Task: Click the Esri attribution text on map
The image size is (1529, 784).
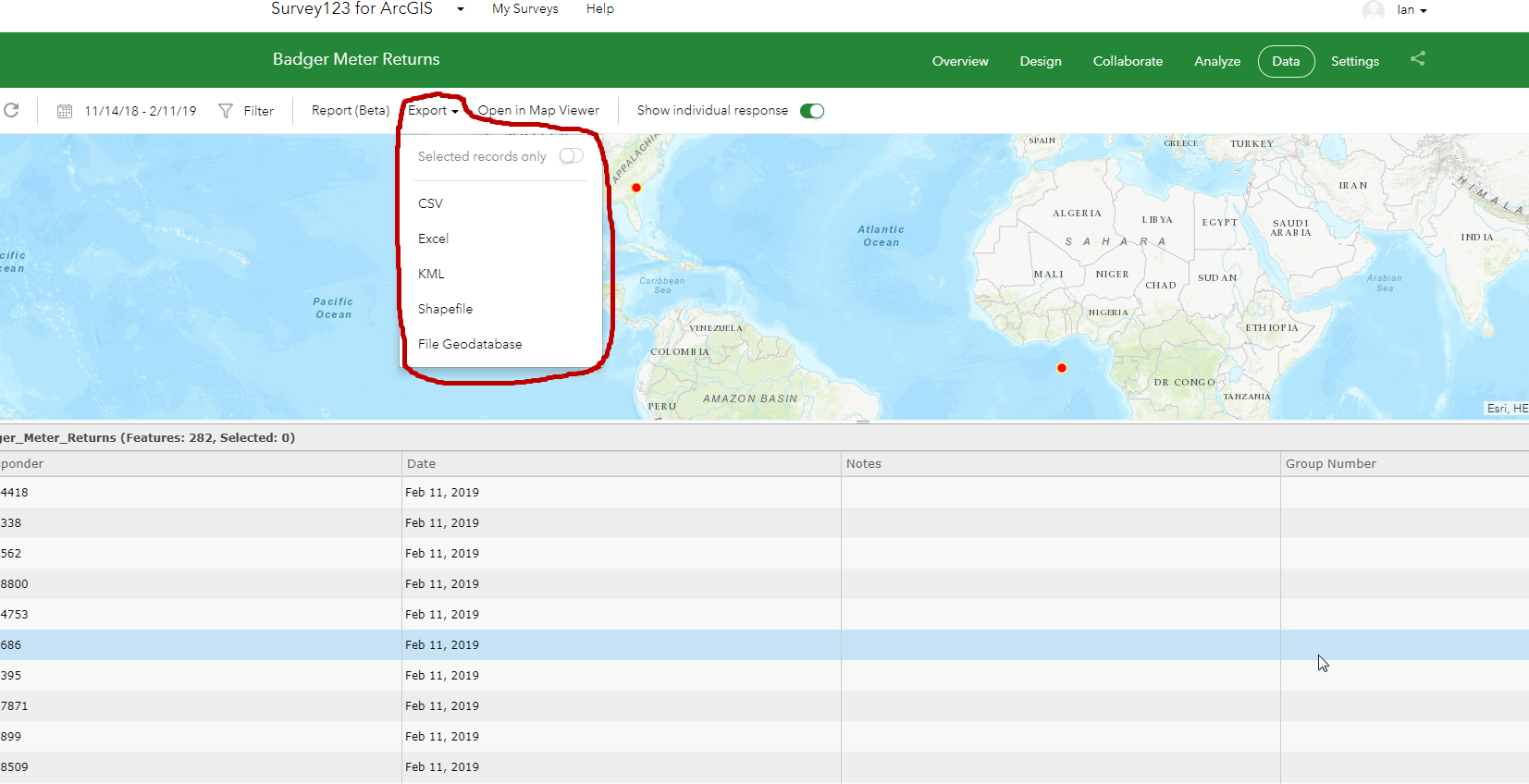Action: point(1508,409)
